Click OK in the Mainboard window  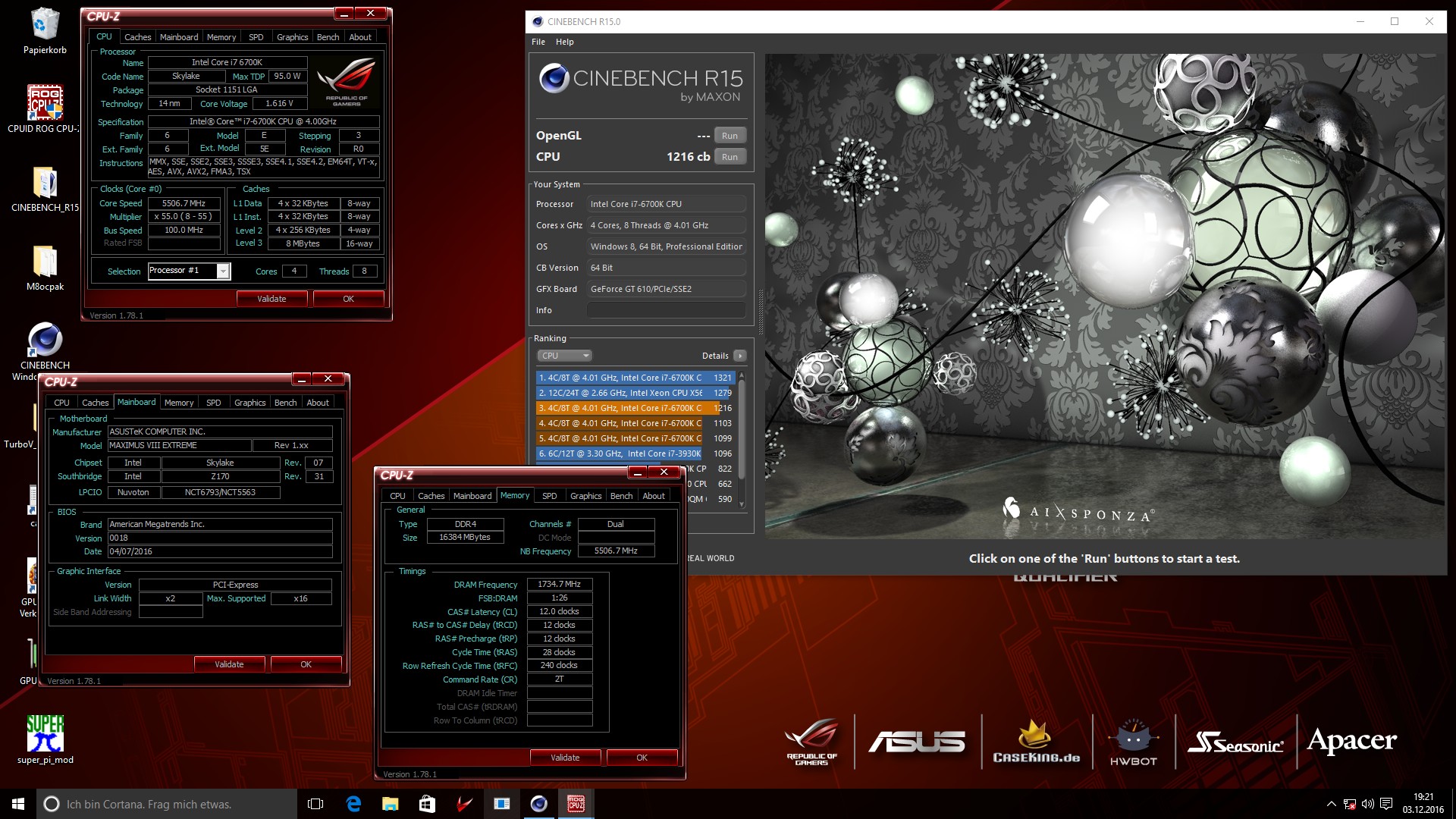(306, 664)
